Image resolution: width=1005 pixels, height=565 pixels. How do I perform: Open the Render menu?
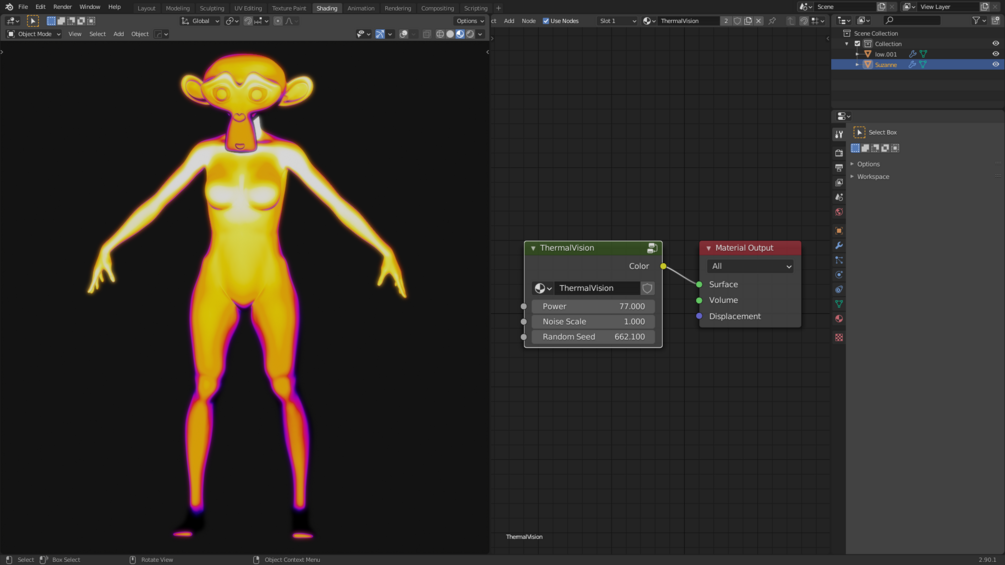tap(62, 7)
